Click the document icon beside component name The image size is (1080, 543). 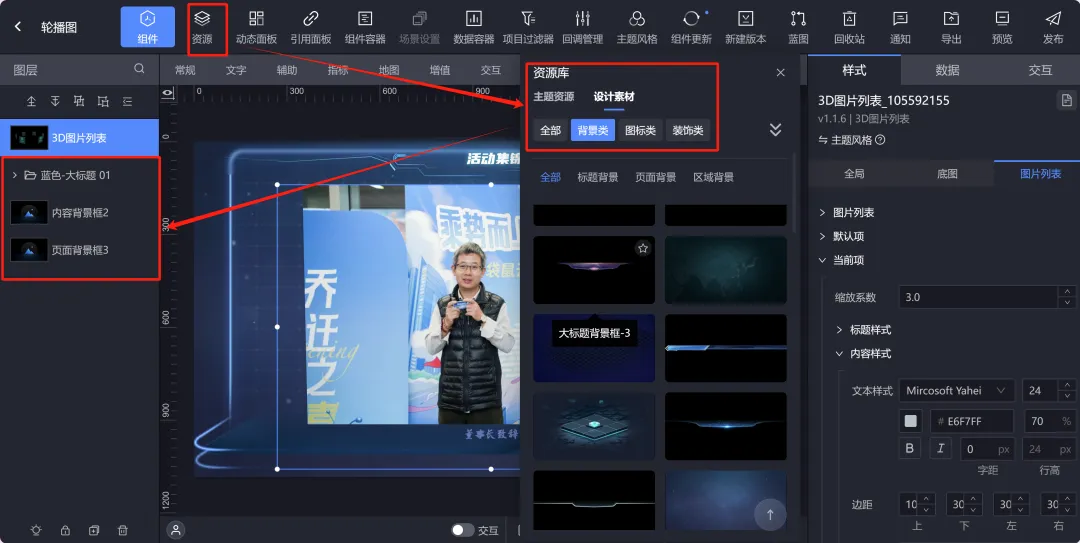click(1066, 101)
